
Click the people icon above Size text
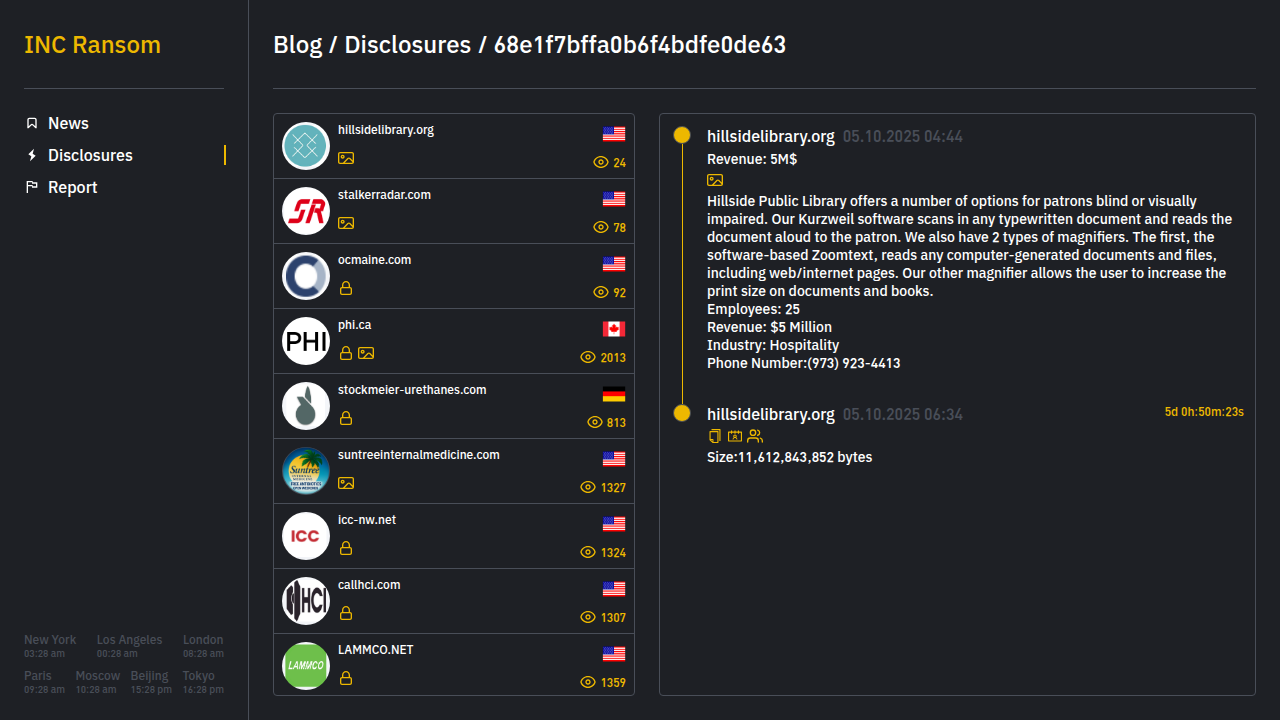coord(755,436)
